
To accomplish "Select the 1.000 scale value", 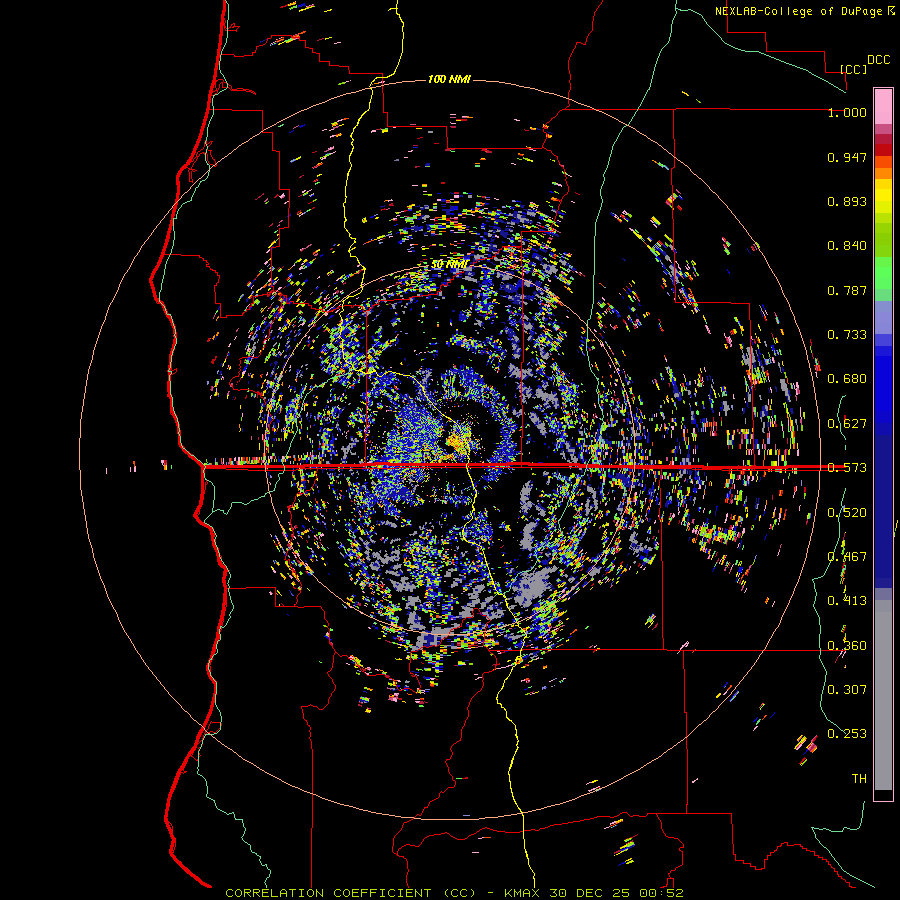I will pos(847,112).
